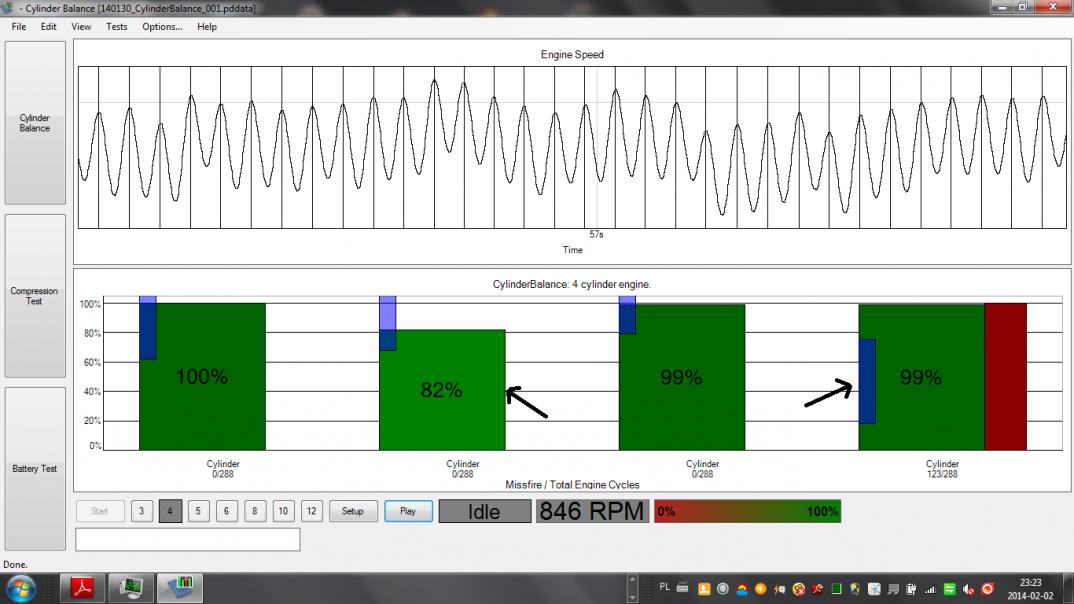Click the keyboard tray icon
The width and height of the screenshot is (1074, 604).
[683, 588]
